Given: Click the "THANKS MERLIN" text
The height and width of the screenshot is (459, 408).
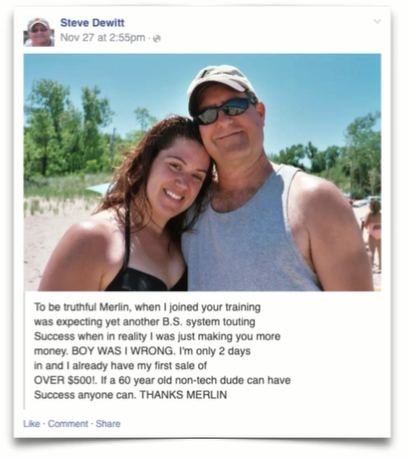Looking at the screenshot, I should [x=183, y=395].
